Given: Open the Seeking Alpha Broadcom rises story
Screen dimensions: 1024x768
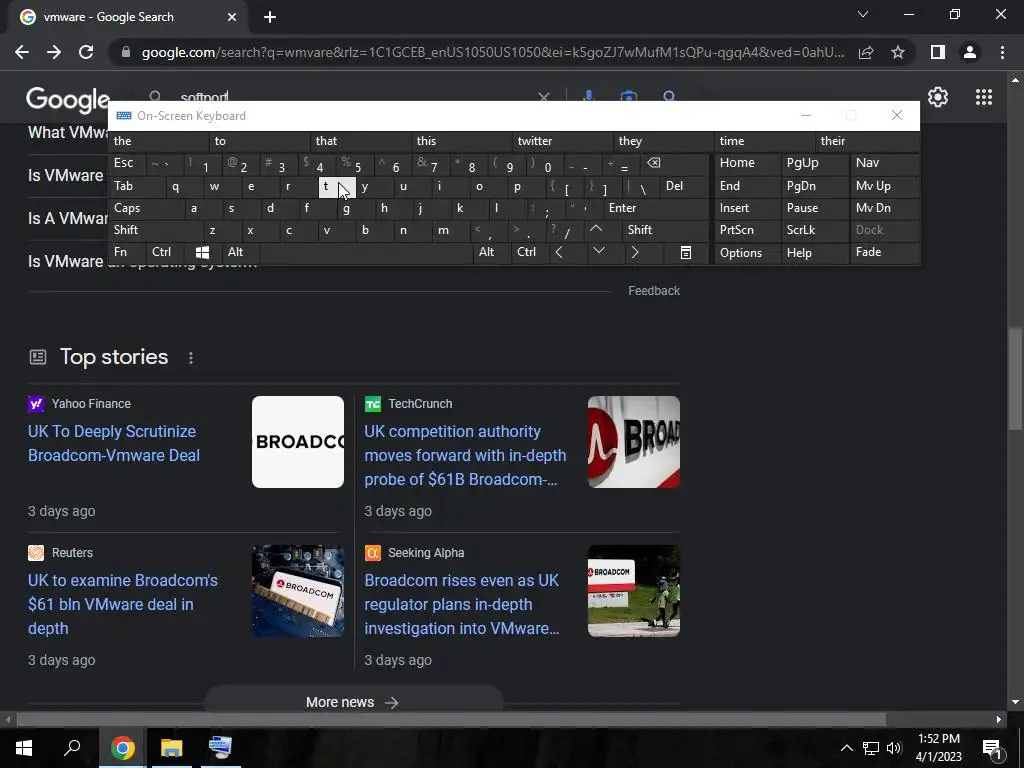Looking at the screenshot, I should coord(462,604).
